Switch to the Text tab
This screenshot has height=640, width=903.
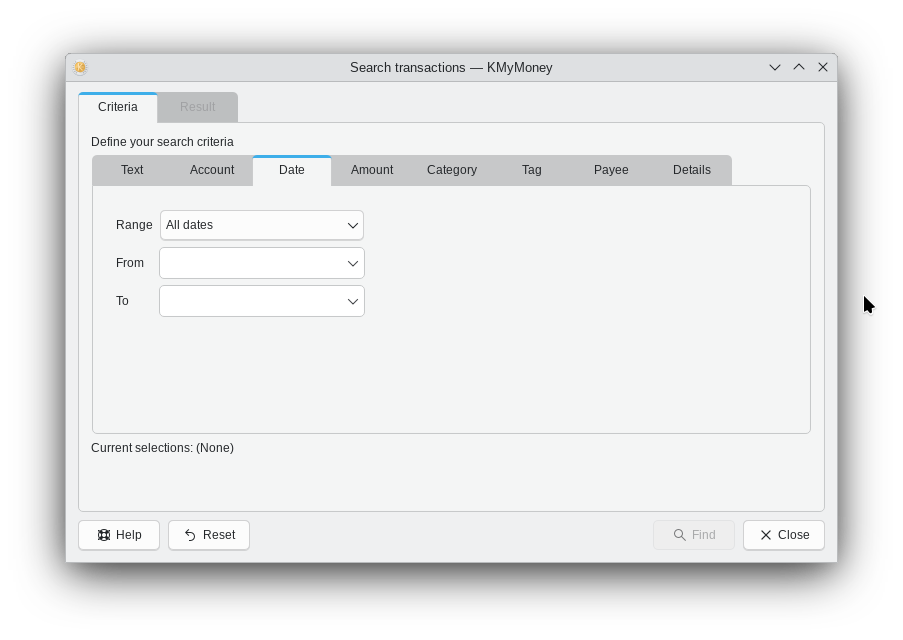click(x=132, y=171)
